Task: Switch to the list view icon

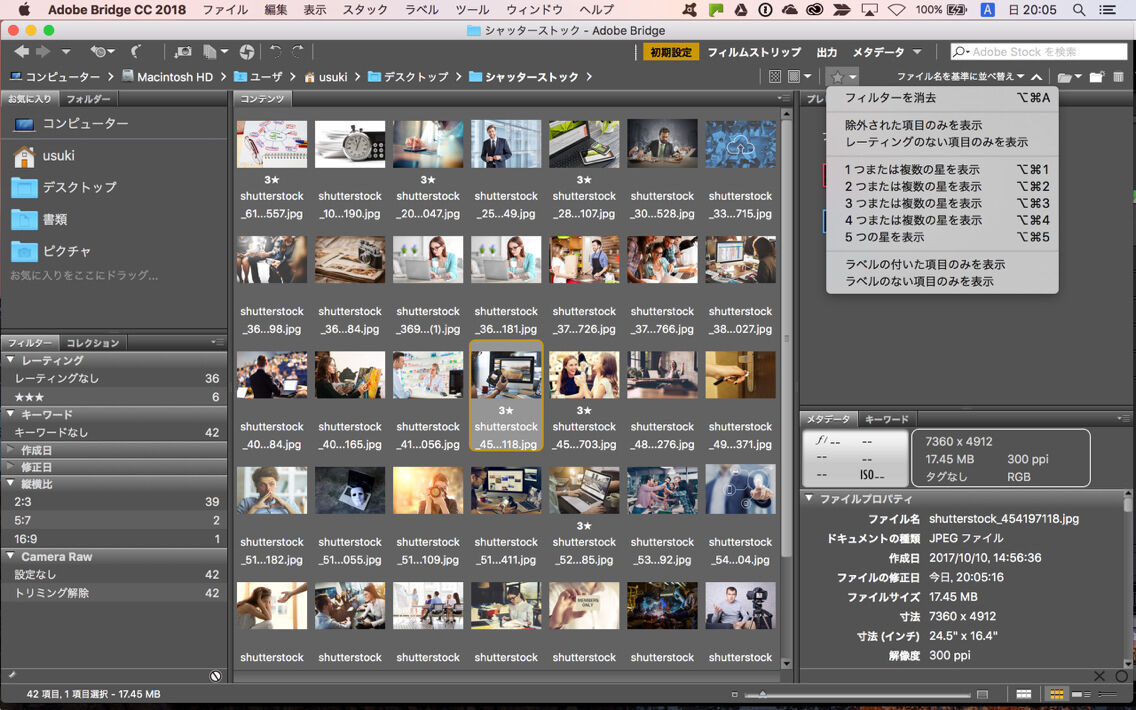Action: coord(1107,694)
